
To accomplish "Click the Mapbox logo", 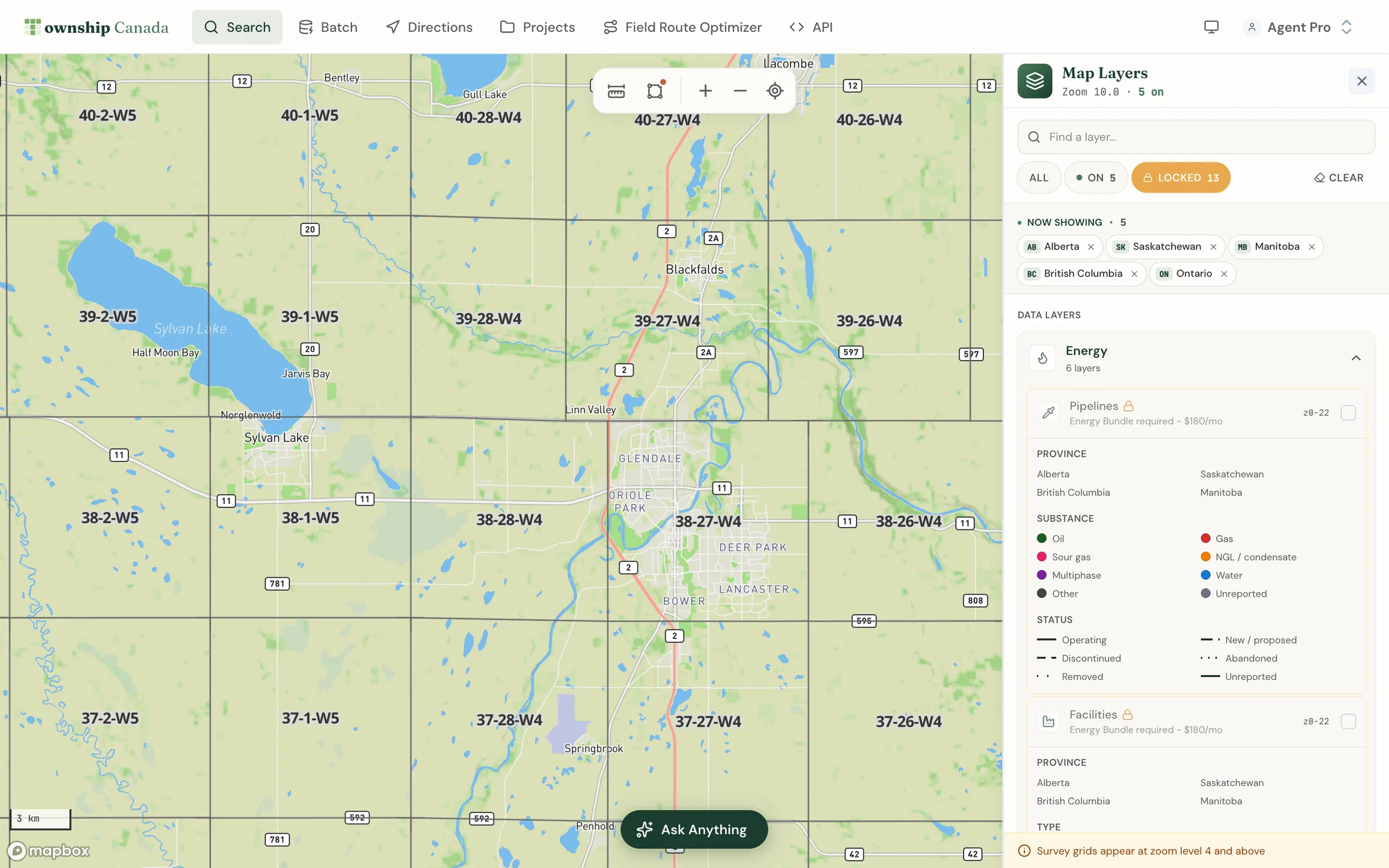I will pos(49,851).
